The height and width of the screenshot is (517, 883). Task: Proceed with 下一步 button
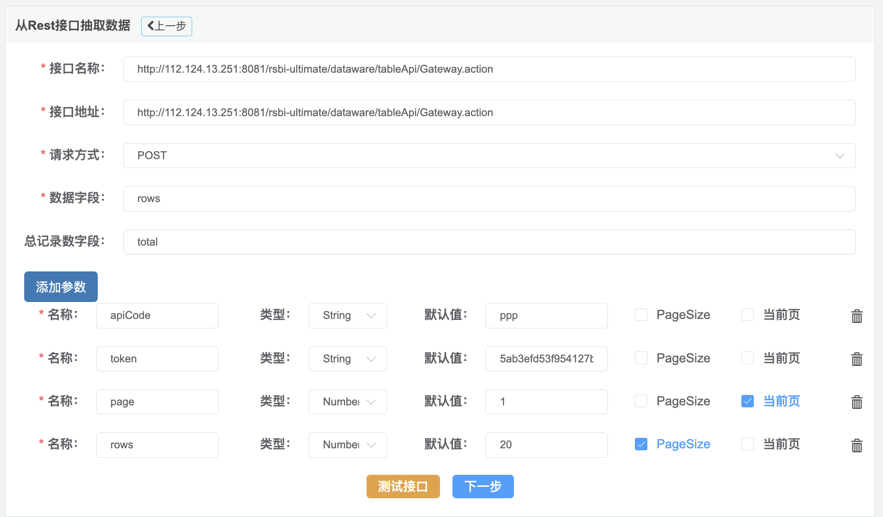pyautogui.click(x=483, y=487)
